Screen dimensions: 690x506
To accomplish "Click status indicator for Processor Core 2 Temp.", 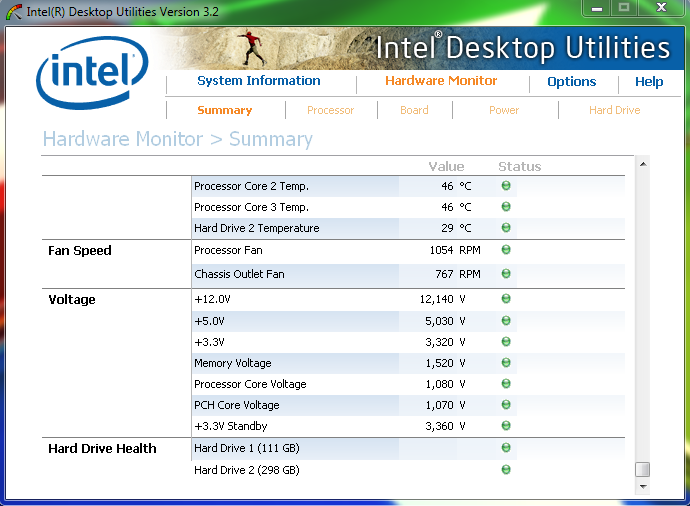I will [506, 186].
